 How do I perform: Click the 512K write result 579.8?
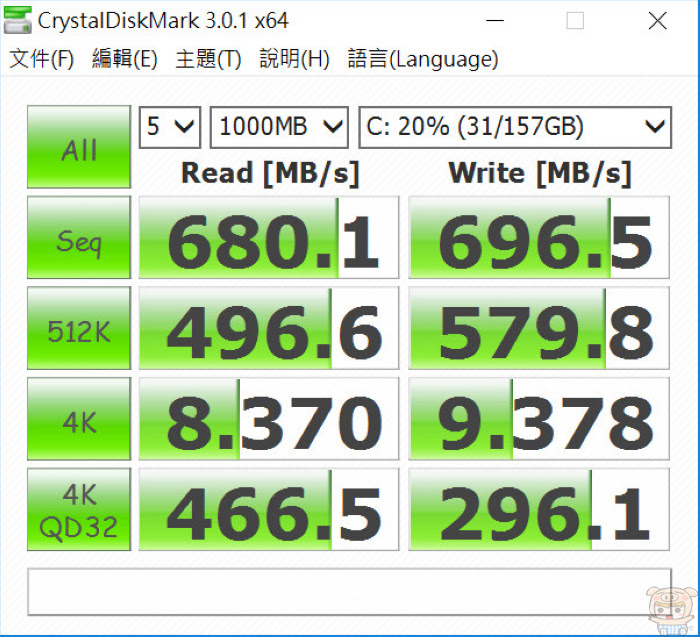point(539,328)
